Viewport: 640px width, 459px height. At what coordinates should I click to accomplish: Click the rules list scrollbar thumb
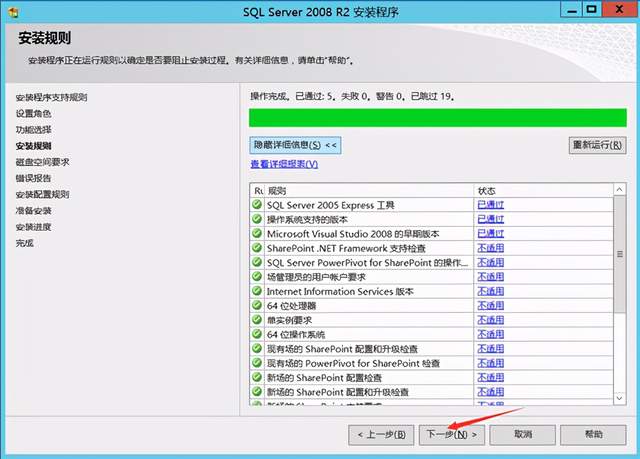[619, 254]
